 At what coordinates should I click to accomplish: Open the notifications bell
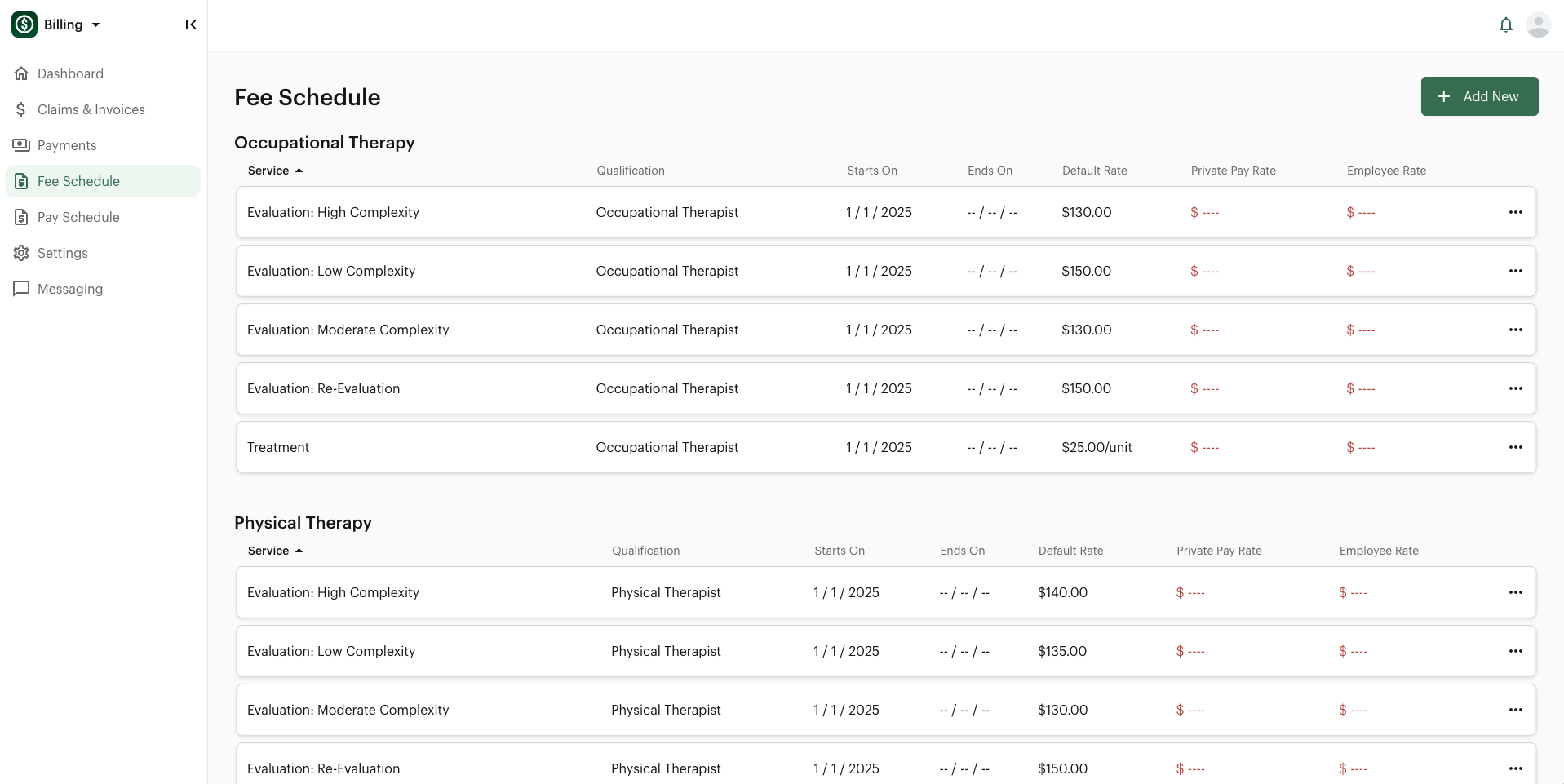[1505, 24]
